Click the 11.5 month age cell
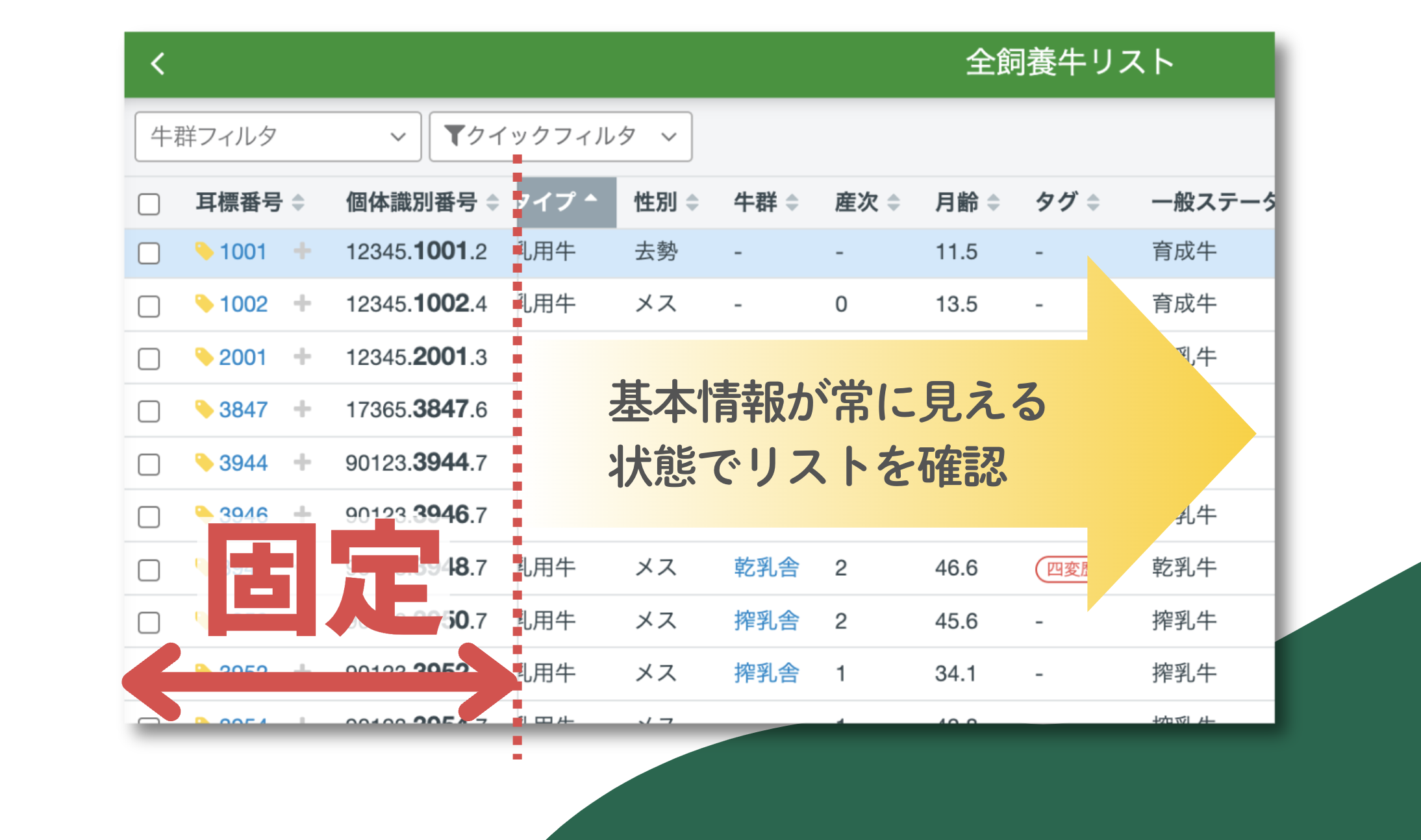Viewport: 1421px width, 840px height. (x=956, y=252)
